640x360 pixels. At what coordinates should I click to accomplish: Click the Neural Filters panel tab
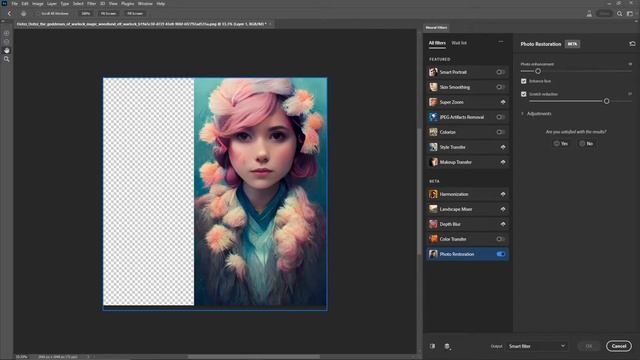(x=436, y=27)
